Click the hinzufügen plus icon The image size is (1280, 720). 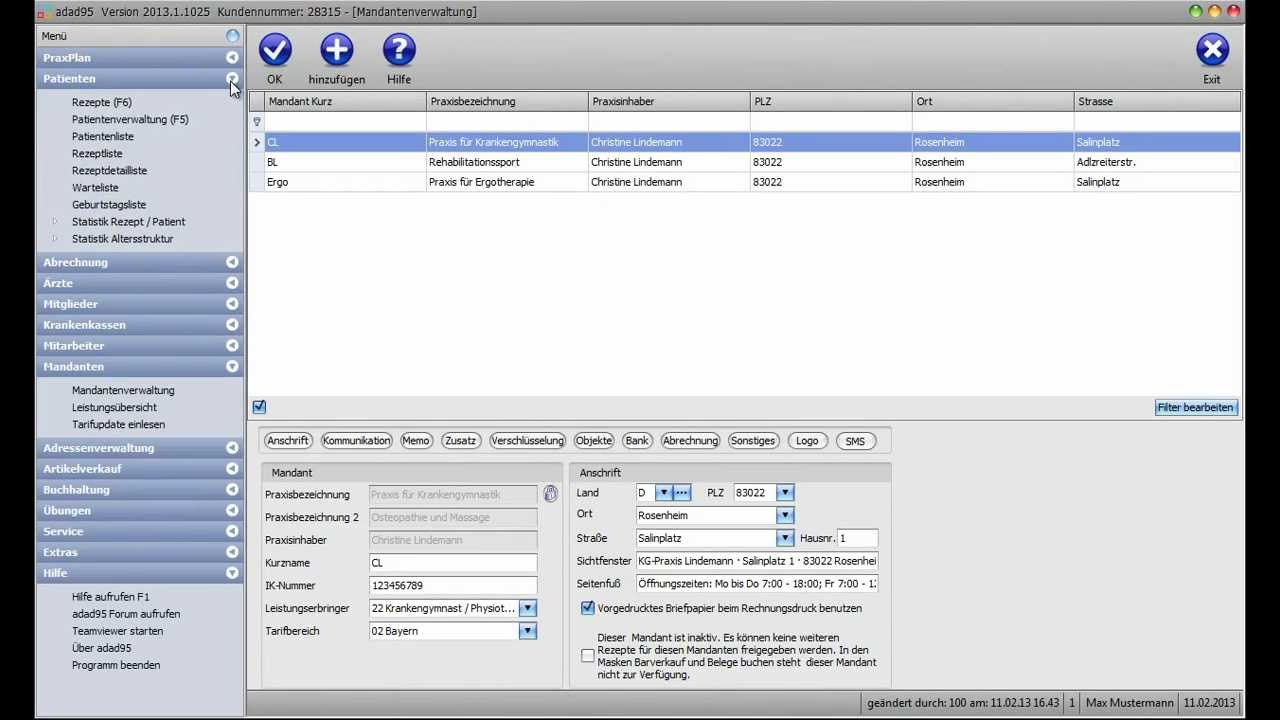pyautogui.click(x=337, y=50)
